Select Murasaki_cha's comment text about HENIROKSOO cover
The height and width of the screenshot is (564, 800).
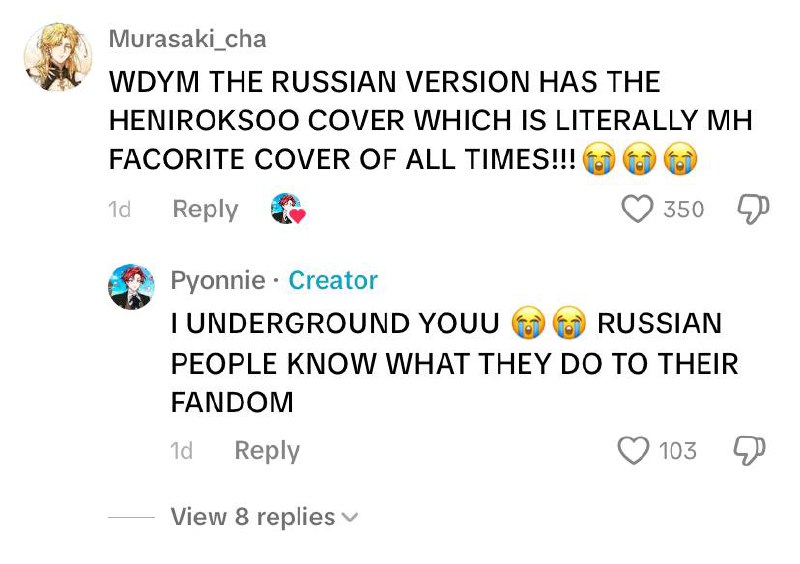click(x=431, y=120)
